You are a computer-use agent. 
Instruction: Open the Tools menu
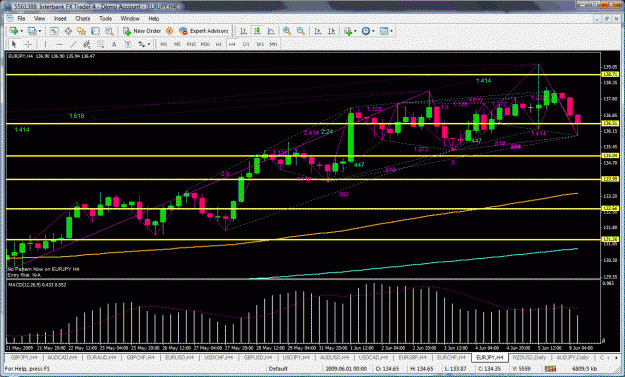tap(105, 18)
